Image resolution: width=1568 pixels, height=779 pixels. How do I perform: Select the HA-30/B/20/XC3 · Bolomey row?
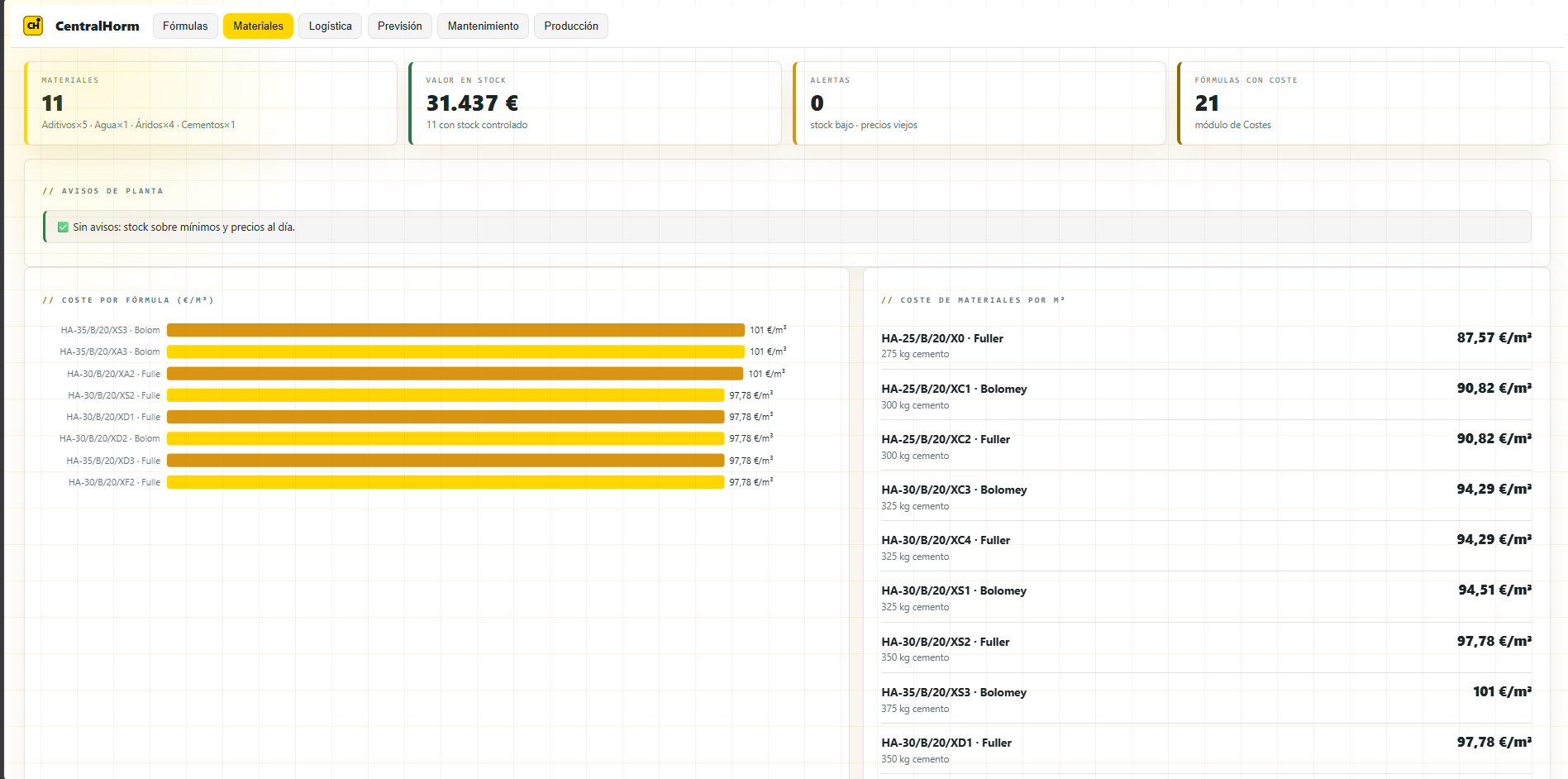pos(1207,496)
